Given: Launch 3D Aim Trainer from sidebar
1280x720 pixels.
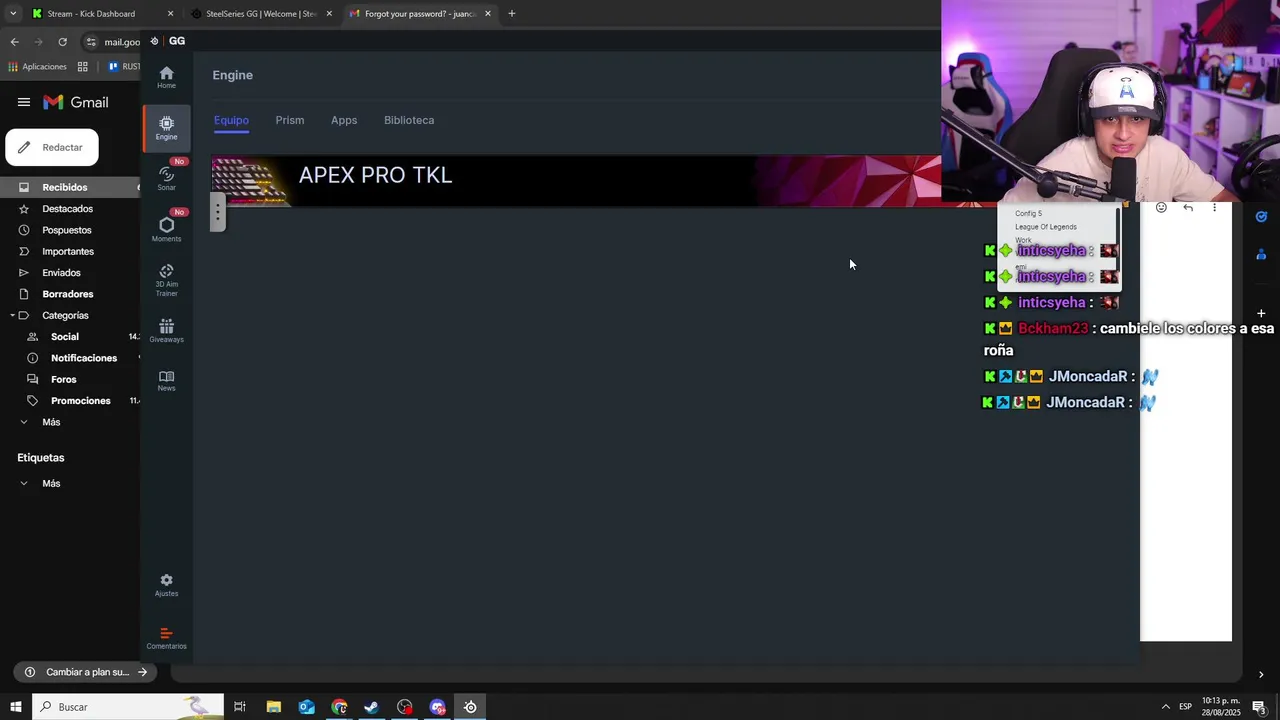Looking at the screenshot, I should (x=166, y=280).
